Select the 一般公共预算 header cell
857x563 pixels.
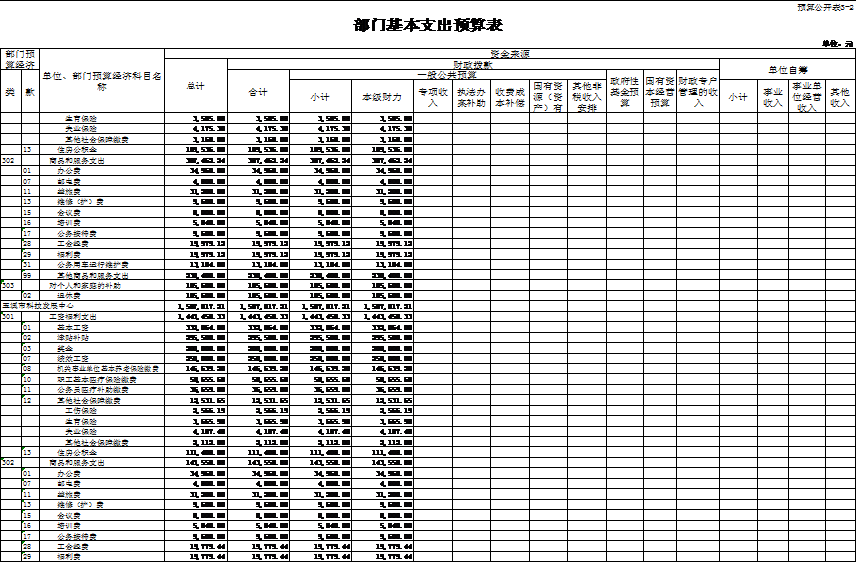click(446, 74)
